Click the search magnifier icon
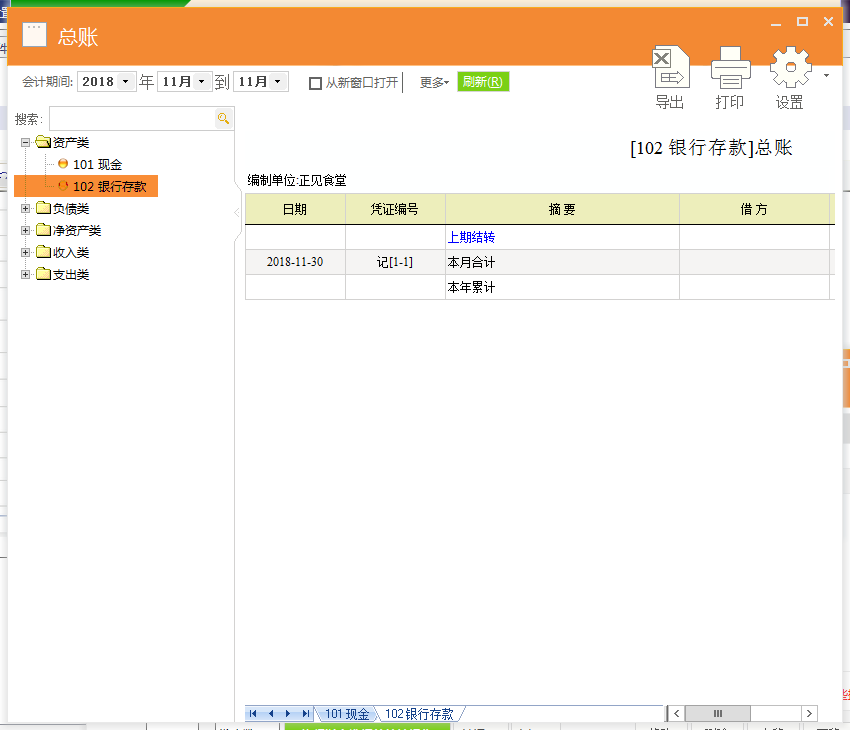 coord(224,119)
